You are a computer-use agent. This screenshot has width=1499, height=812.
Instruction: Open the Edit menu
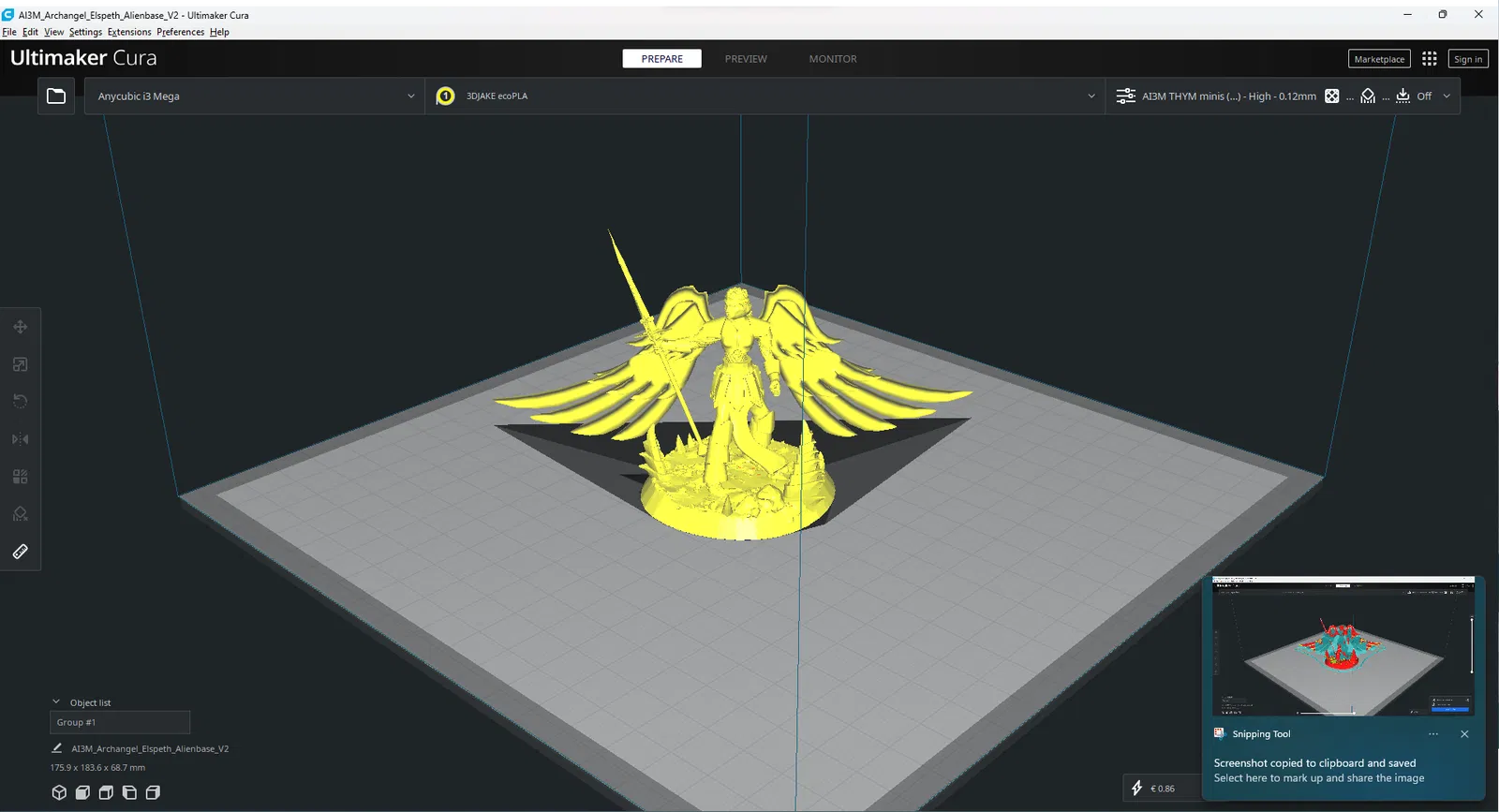tap(30, 32)
